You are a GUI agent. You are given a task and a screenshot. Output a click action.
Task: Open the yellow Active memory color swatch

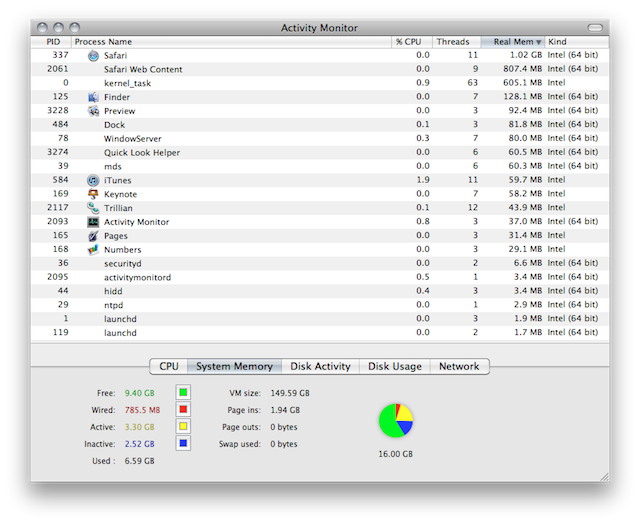pos(183,426)
